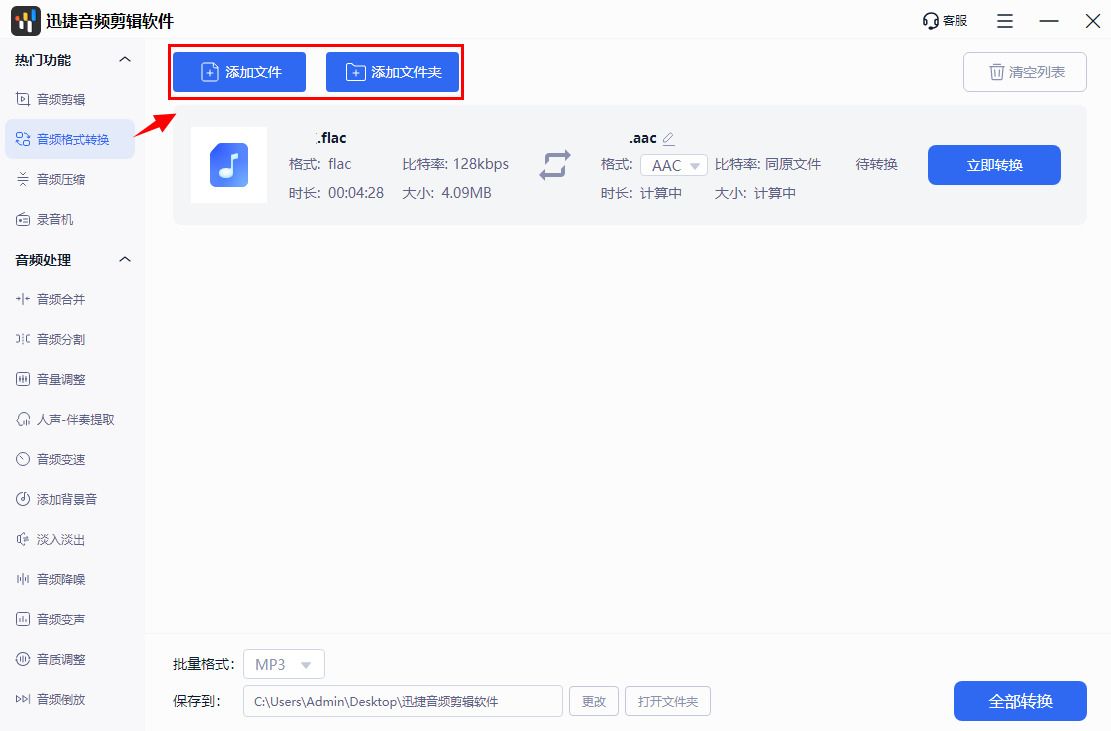
Task: Click the 时长: 00:04:28 text
Action: pyautogui.click(x=337, y=193)
